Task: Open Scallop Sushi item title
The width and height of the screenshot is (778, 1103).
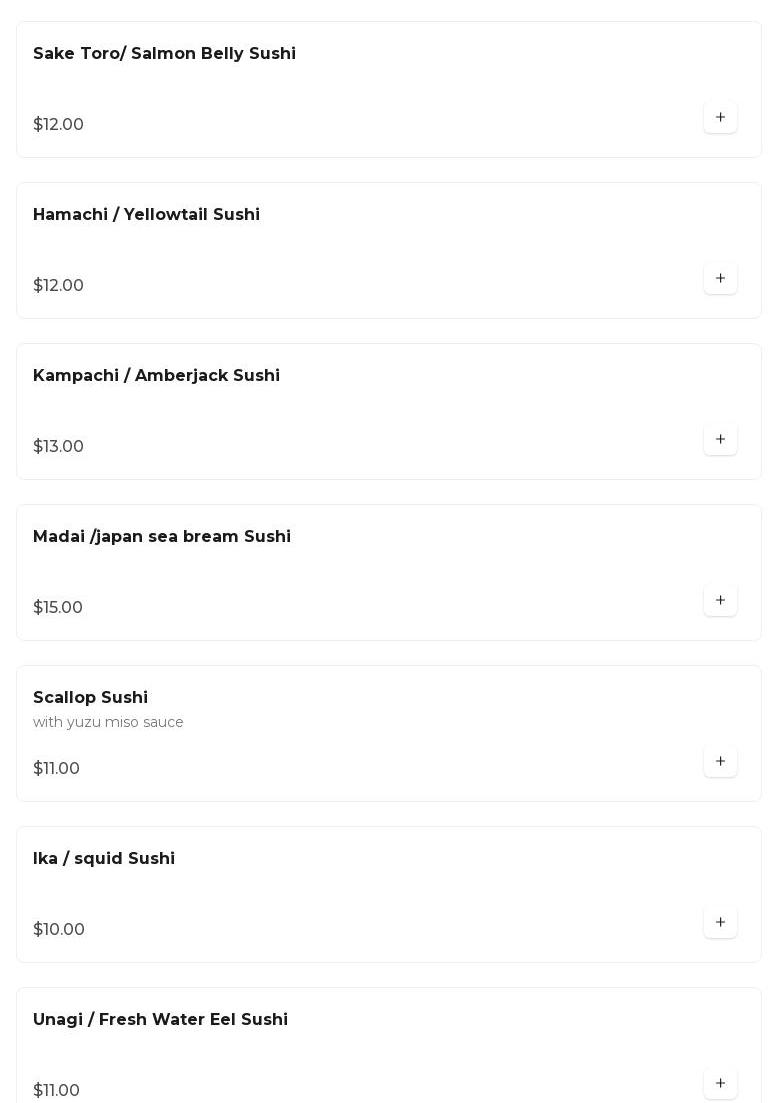Action: coord(90,698)
